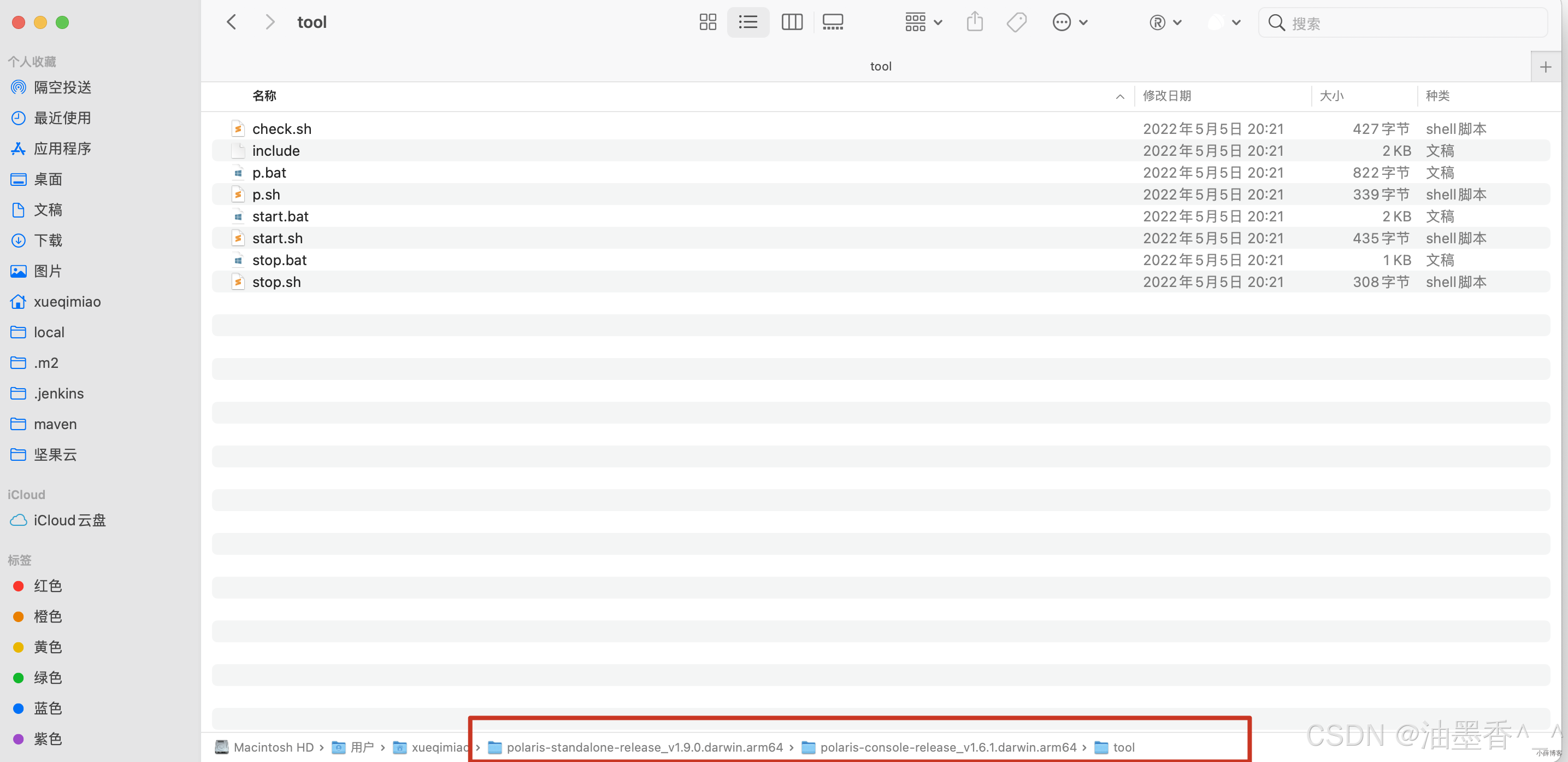Screen dimensions: 1568x762
Task: Add a new tab with plus button
Action: [x=1545, y=67]
